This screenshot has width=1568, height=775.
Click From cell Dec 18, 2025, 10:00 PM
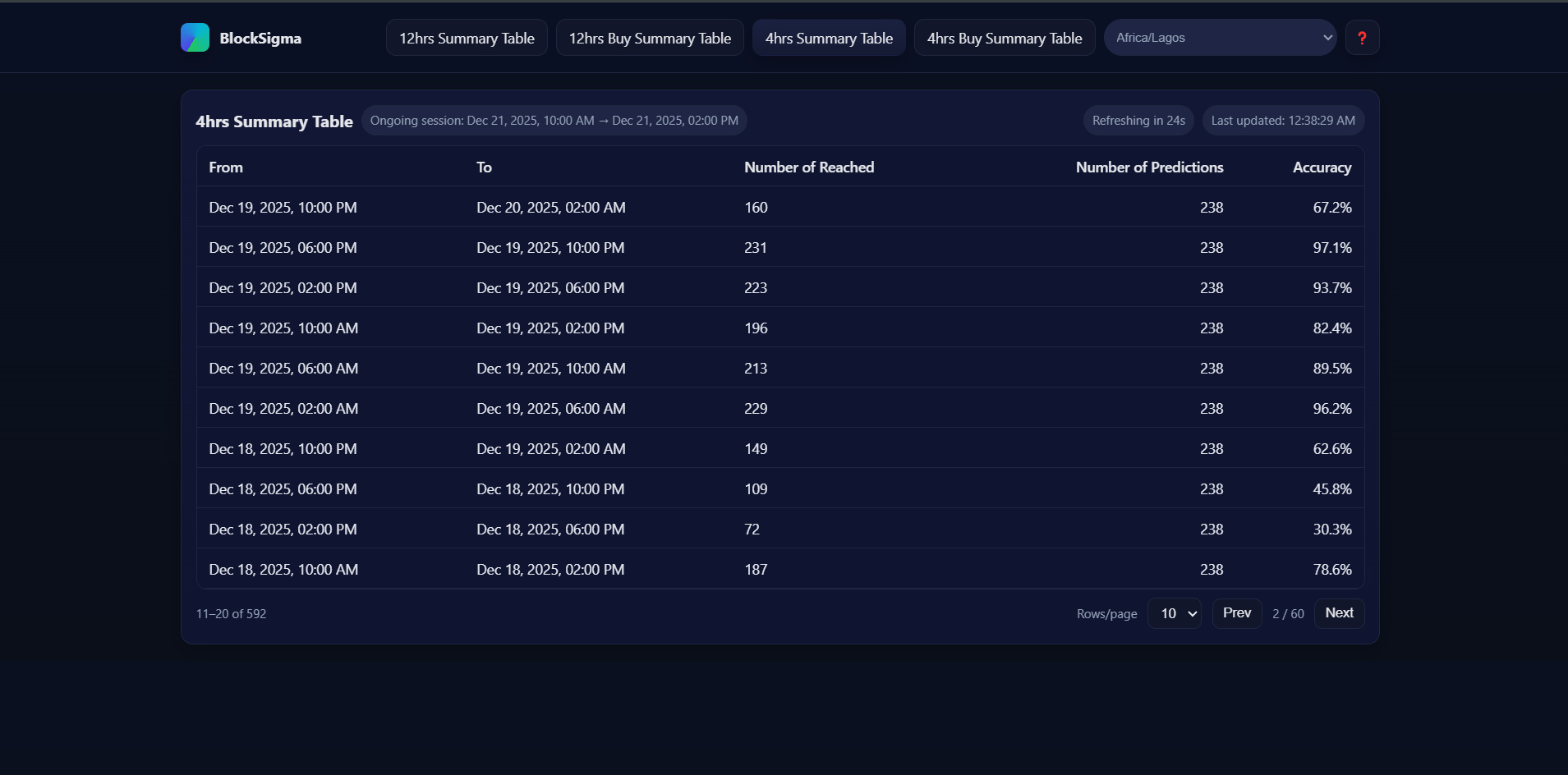[283, 449]
